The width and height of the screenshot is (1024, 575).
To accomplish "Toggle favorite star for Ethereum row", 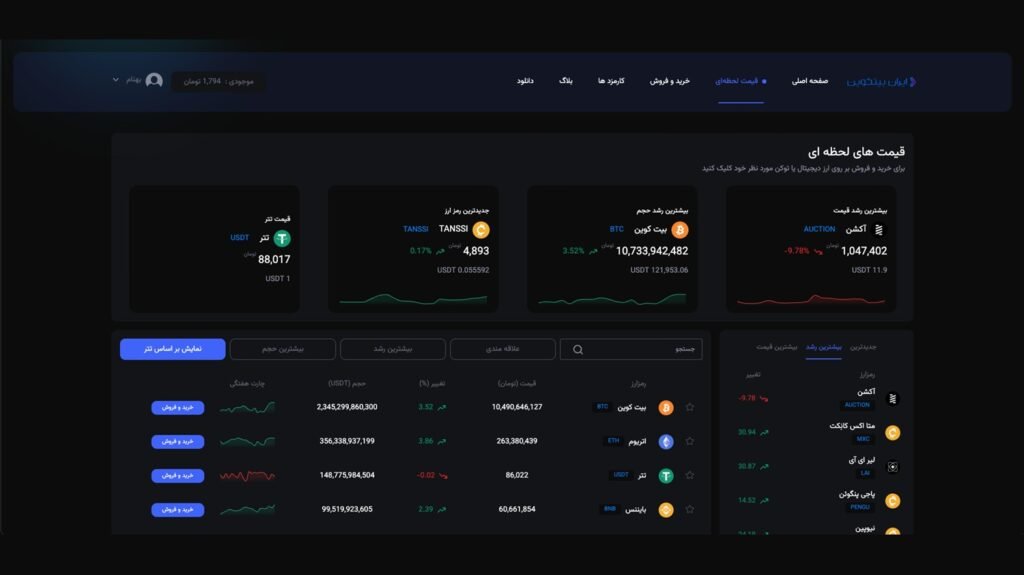I will click(690, 442).
